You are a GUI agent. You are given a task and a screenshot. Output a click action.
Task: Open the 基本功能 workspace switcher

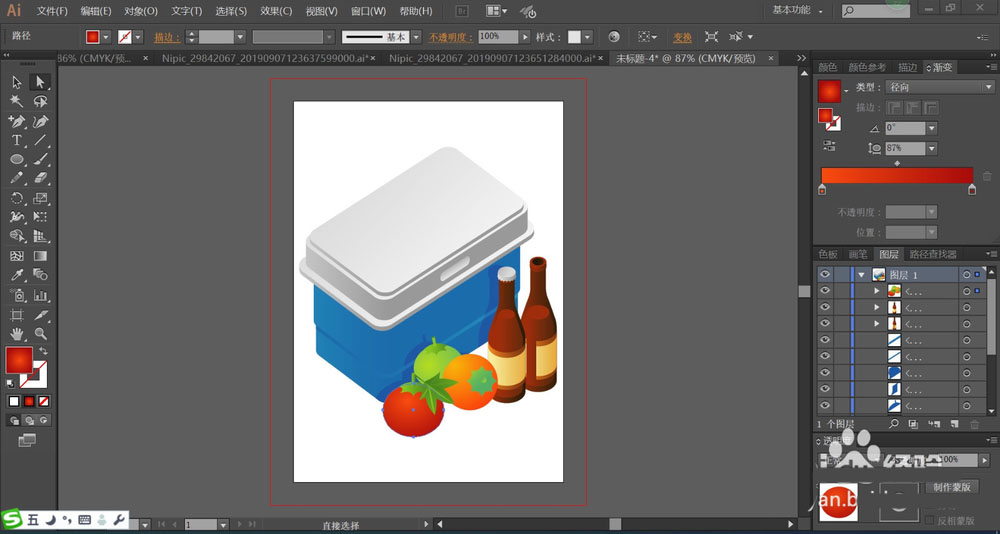(x=797, y=11)
